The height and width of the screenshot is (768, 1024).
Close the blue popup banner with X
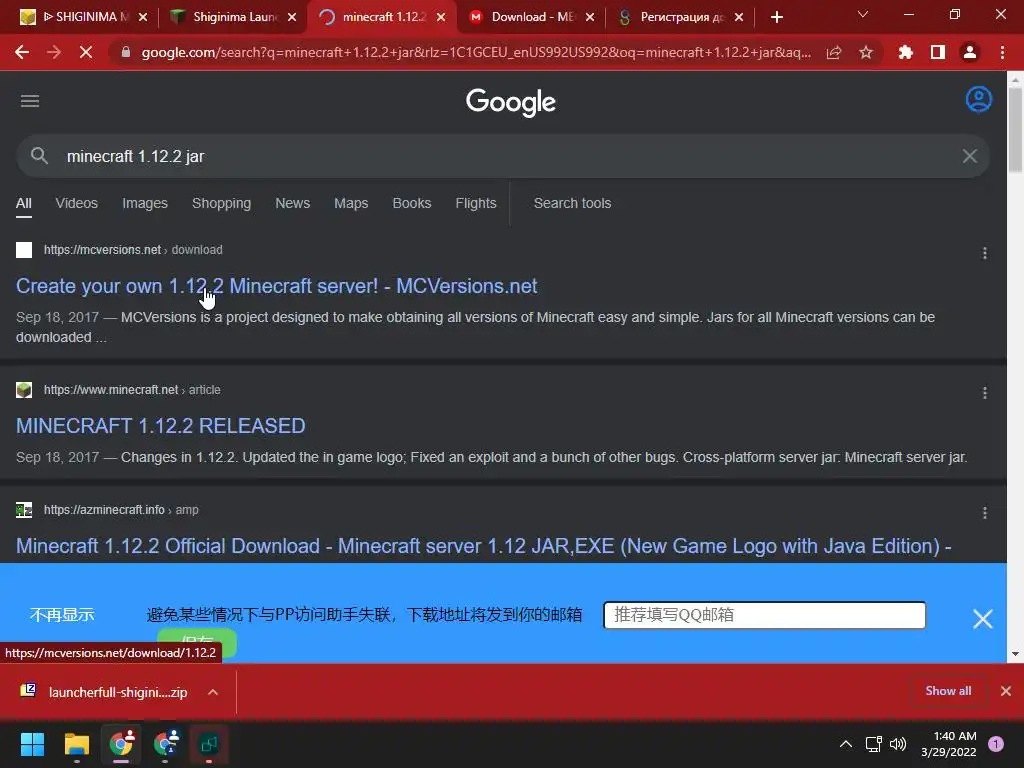coord(982,618)
